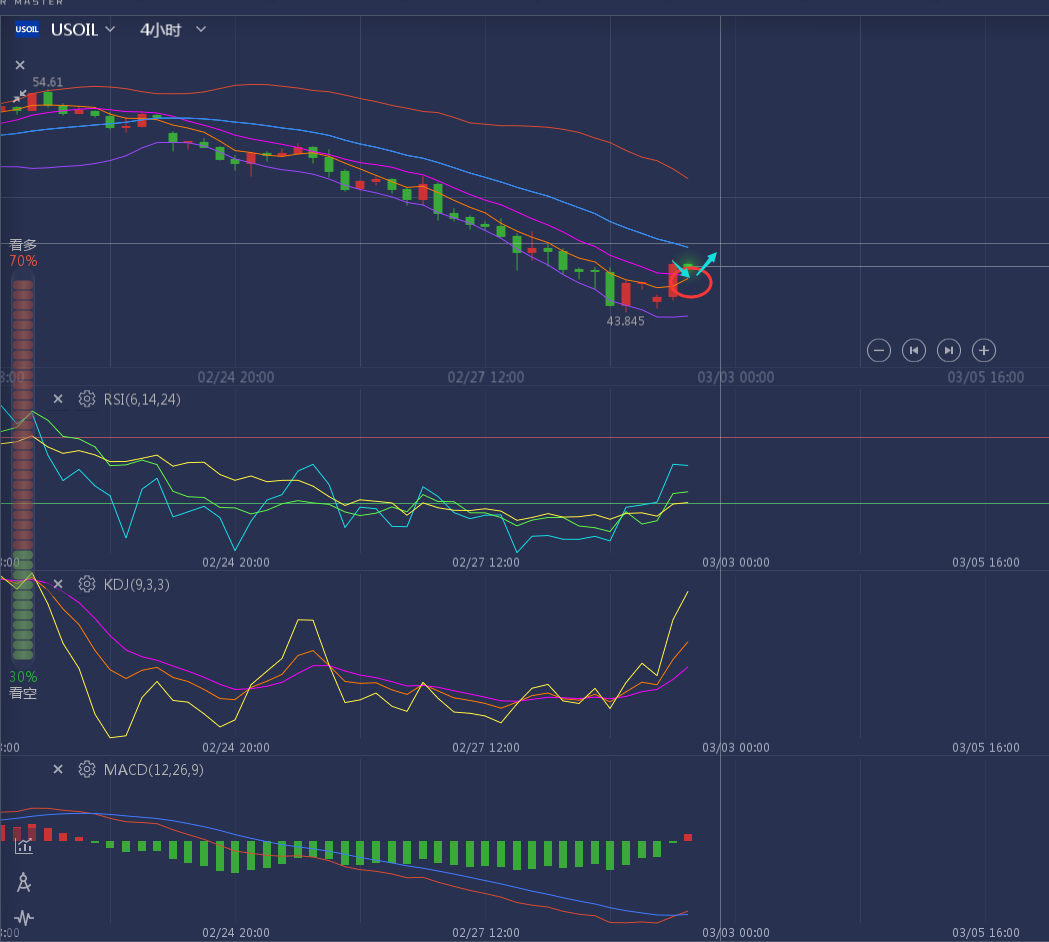Click 03/03 00:00 on MACD panel axis
Viewport: 1049px width, 942px height.
[x=736, y=933]
